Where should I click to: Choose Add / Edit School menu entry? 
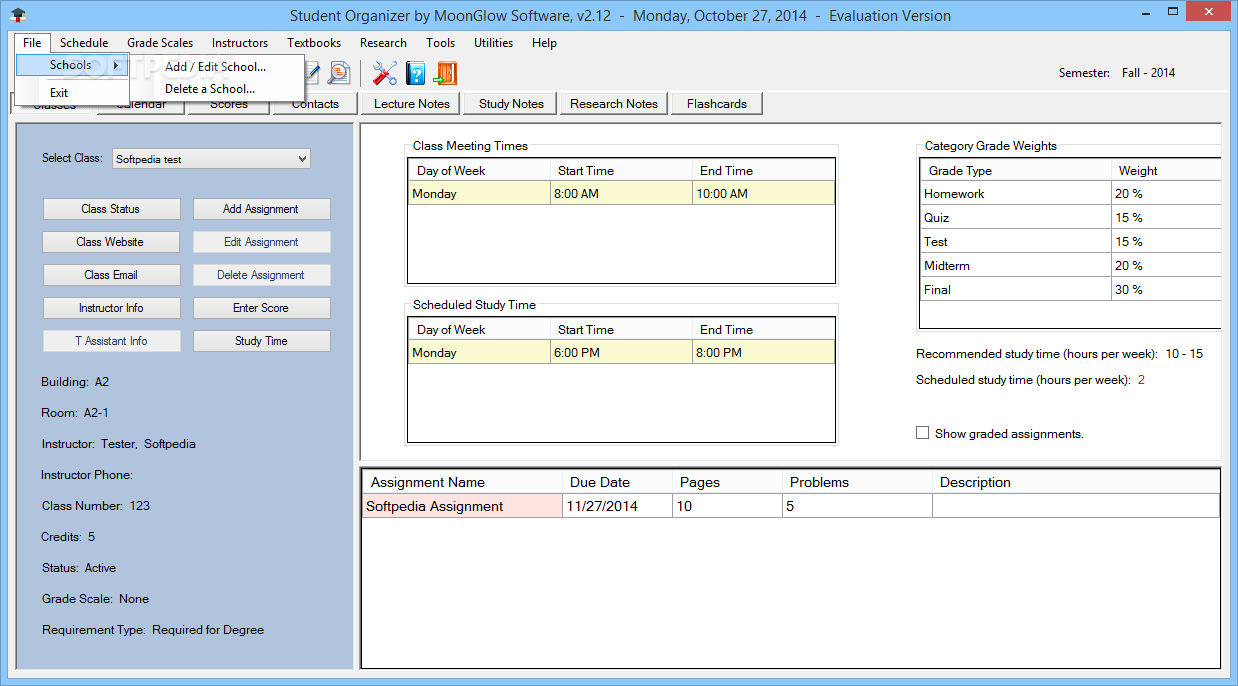click(x=216, y=67)
